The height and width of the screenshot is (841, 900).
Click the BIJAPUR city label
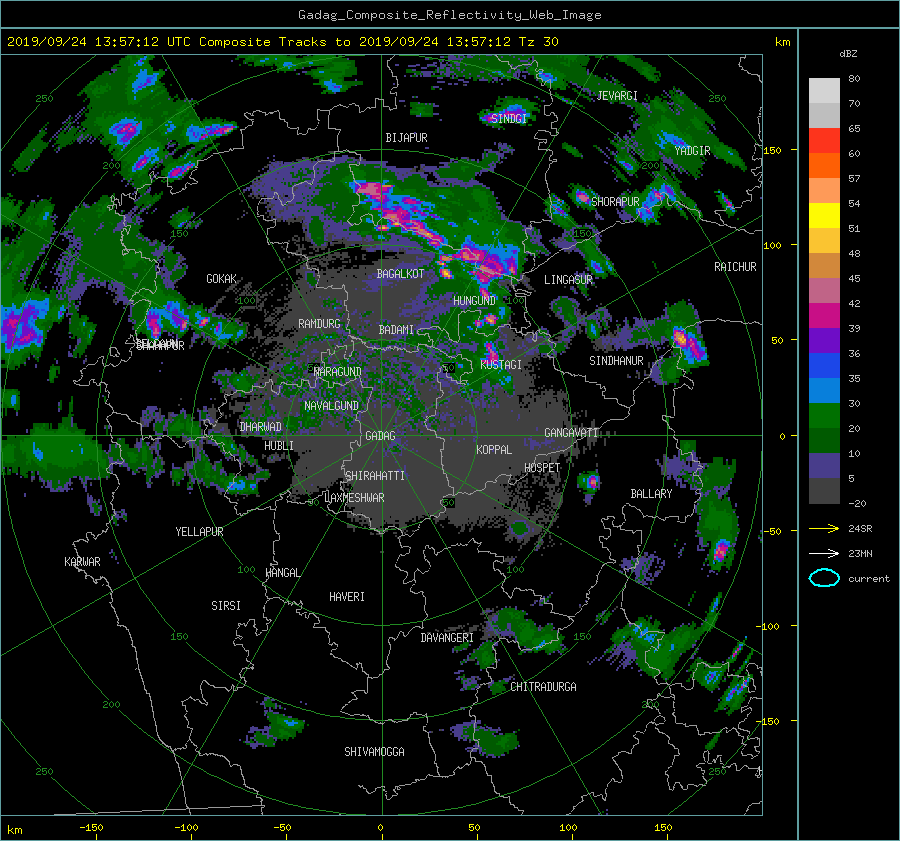406,138
